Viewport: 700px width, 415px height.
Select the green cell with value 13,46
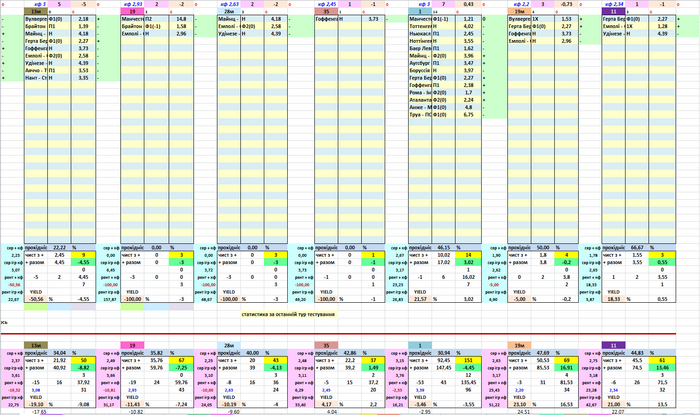point(662,368)
